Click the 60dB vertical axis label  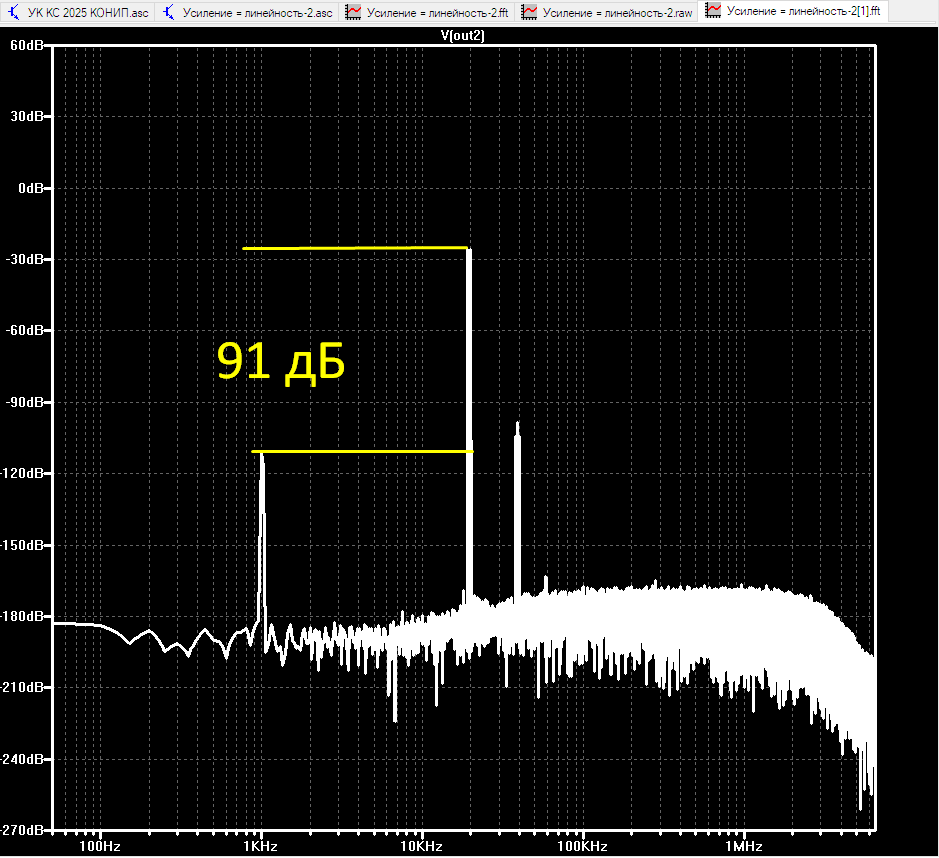(x=26, y=45)
